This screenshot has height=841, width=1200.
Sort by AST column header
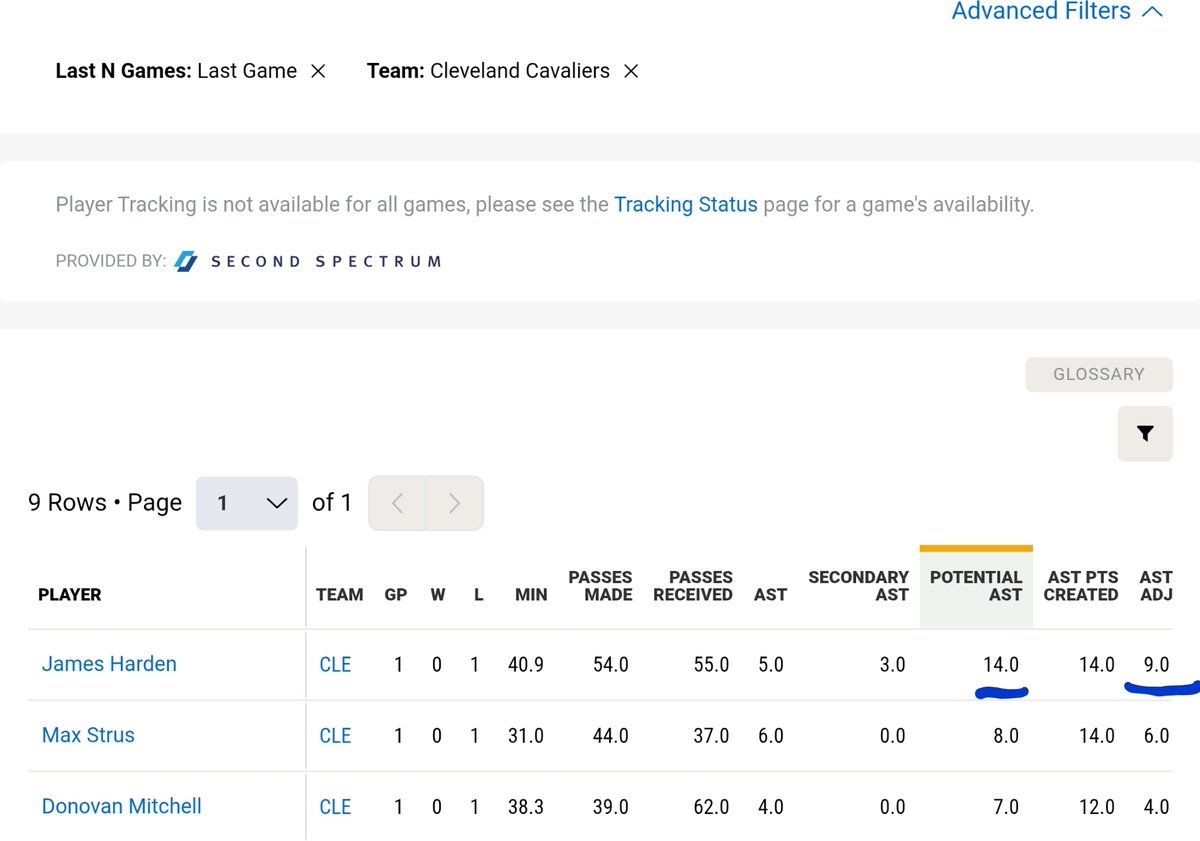[x=771, y=595]
